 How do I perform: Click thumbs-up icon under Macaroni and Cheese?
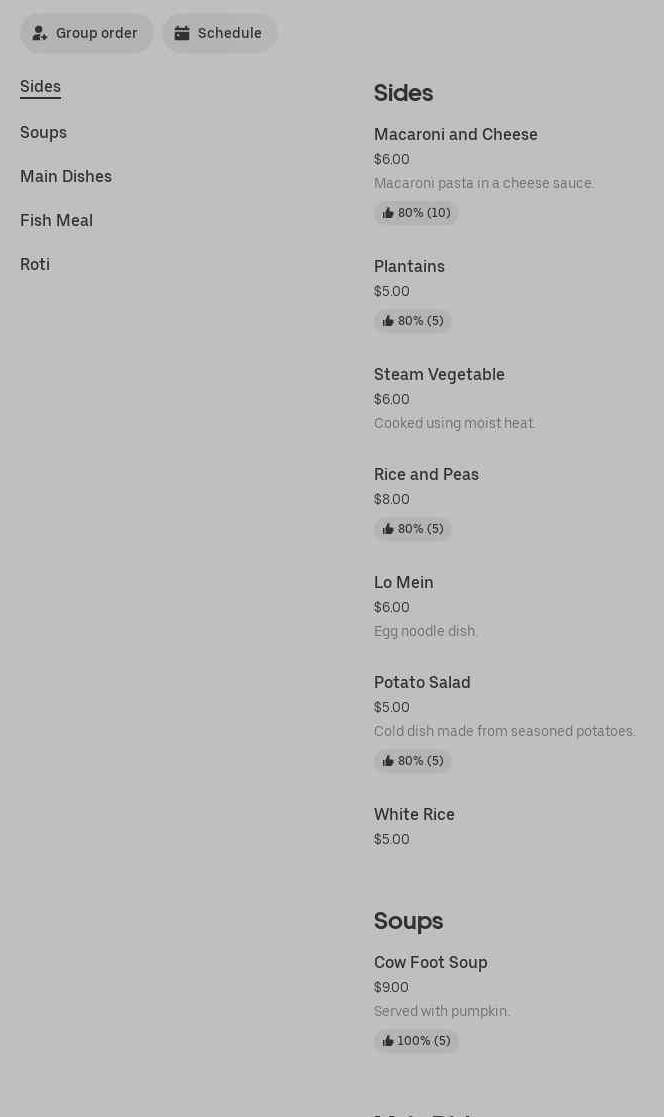point(388,213)
